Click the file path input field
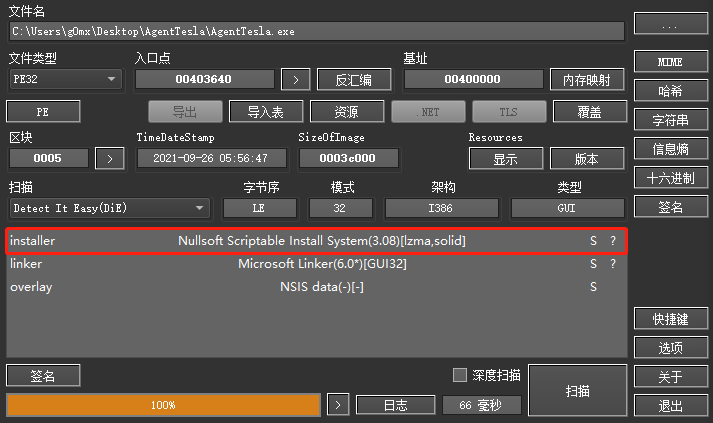The width and height of the screenshot is (713, 423). click(x=317, y=31)
